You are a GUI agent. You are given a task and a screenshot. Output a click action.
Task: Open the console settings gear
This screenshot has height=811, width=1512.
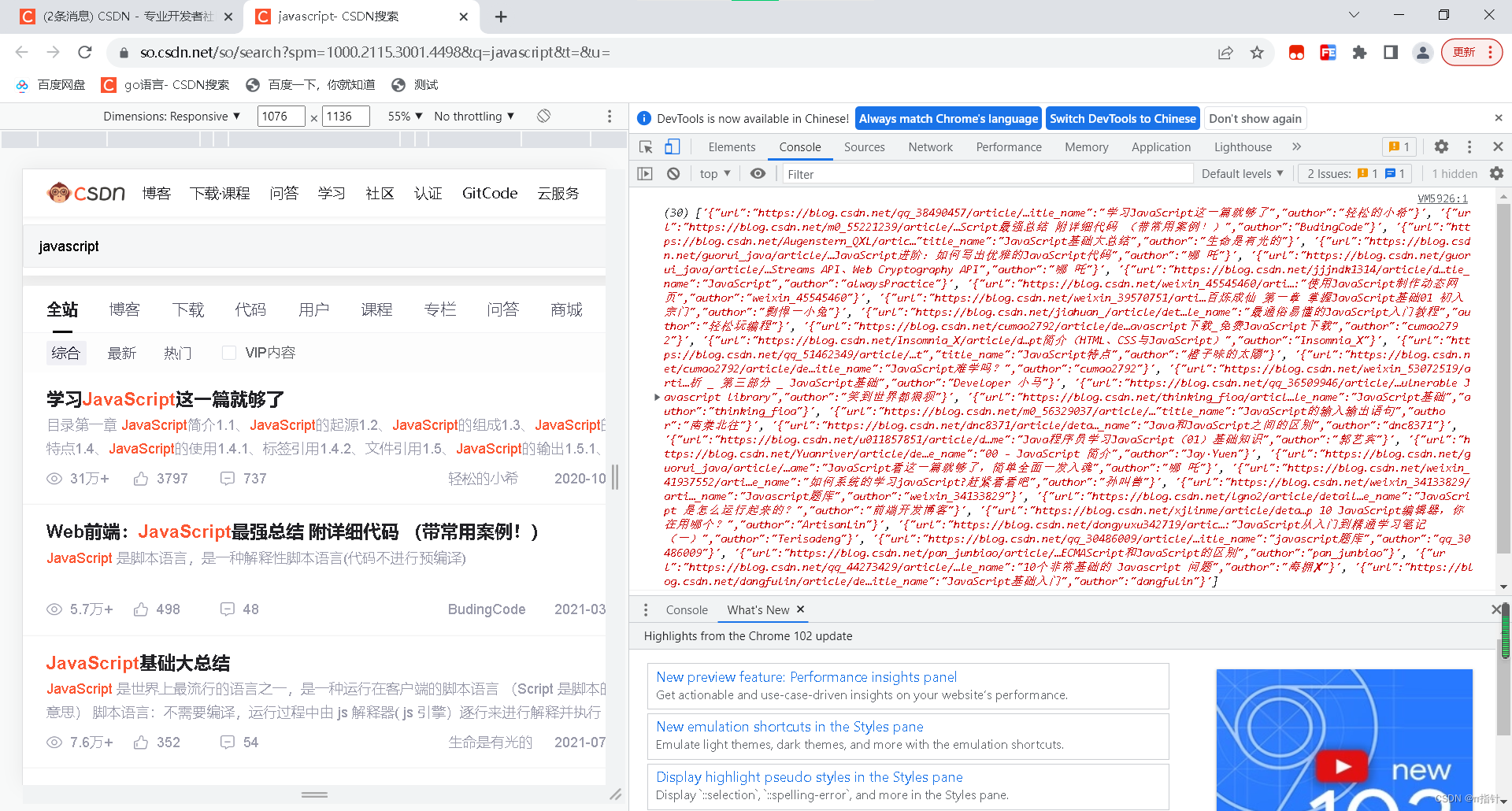[1496, 173]
